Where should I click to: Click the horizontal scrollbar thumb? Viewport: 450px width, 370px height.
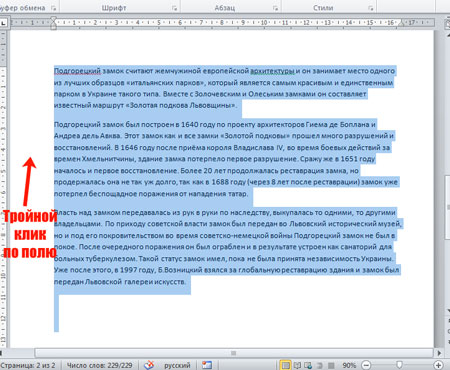[234, 353]
